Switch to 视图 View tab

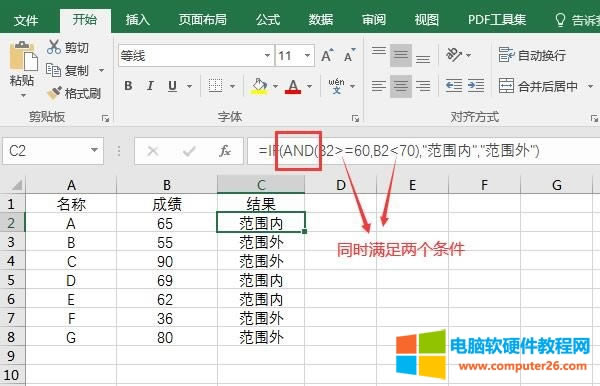[x=427, y=20]
